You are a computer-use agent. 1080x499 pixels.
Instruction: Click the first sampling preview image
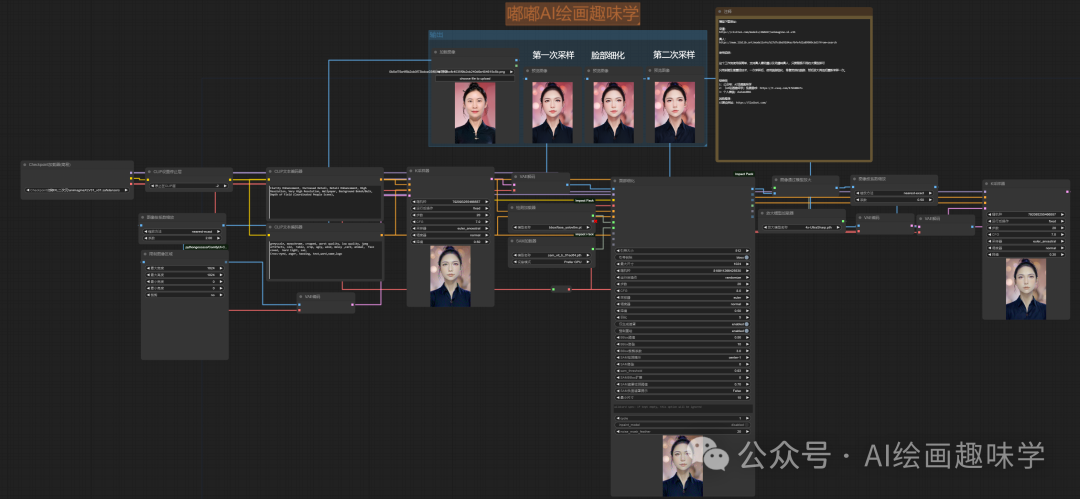pos(552,112)
